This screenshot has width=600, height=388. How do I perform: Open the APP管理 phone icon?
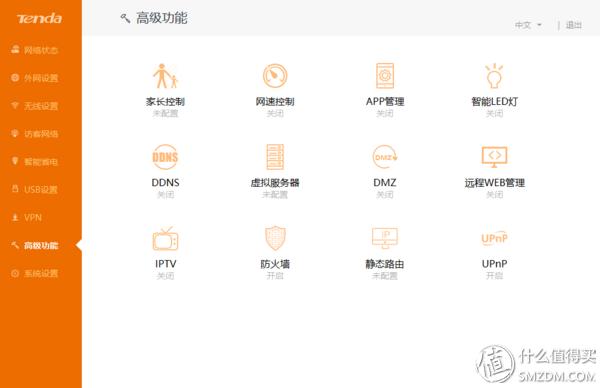385,76
